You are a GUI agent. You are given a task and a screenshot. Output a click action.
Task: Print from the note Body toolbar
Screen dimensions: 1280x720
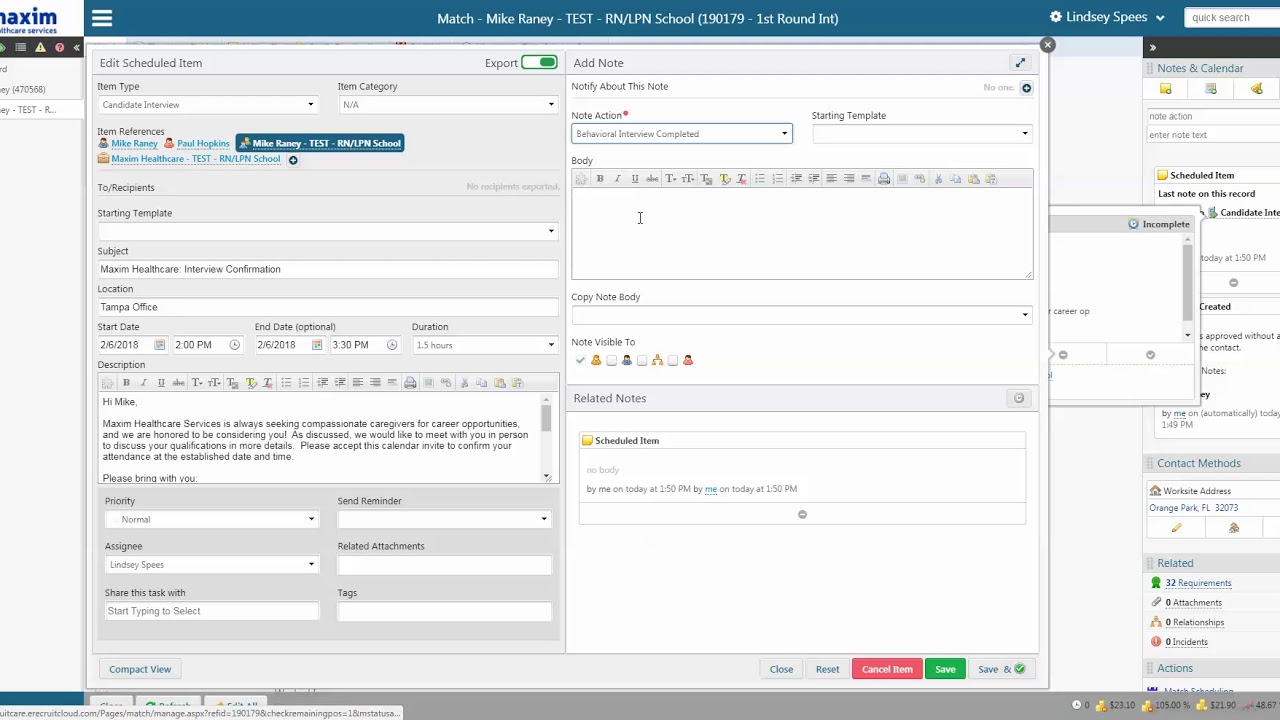click(884, 179)
